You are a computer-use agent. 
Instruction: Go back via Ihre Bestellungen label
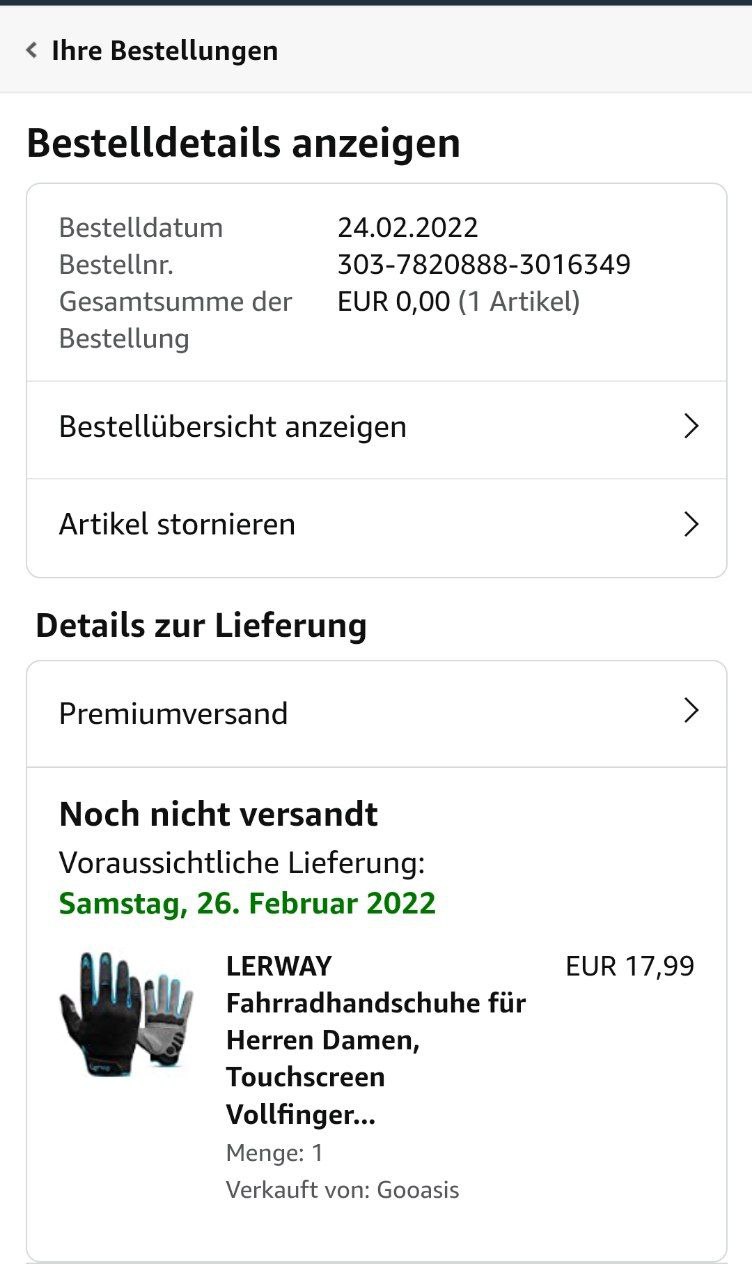coord(165,50)
